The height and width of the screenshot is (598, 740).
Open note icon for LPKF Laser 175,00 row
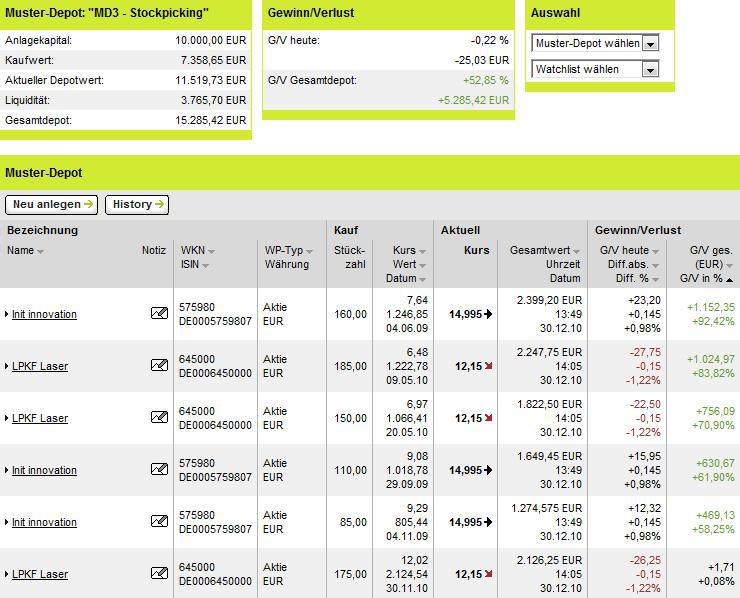point(159,573)
